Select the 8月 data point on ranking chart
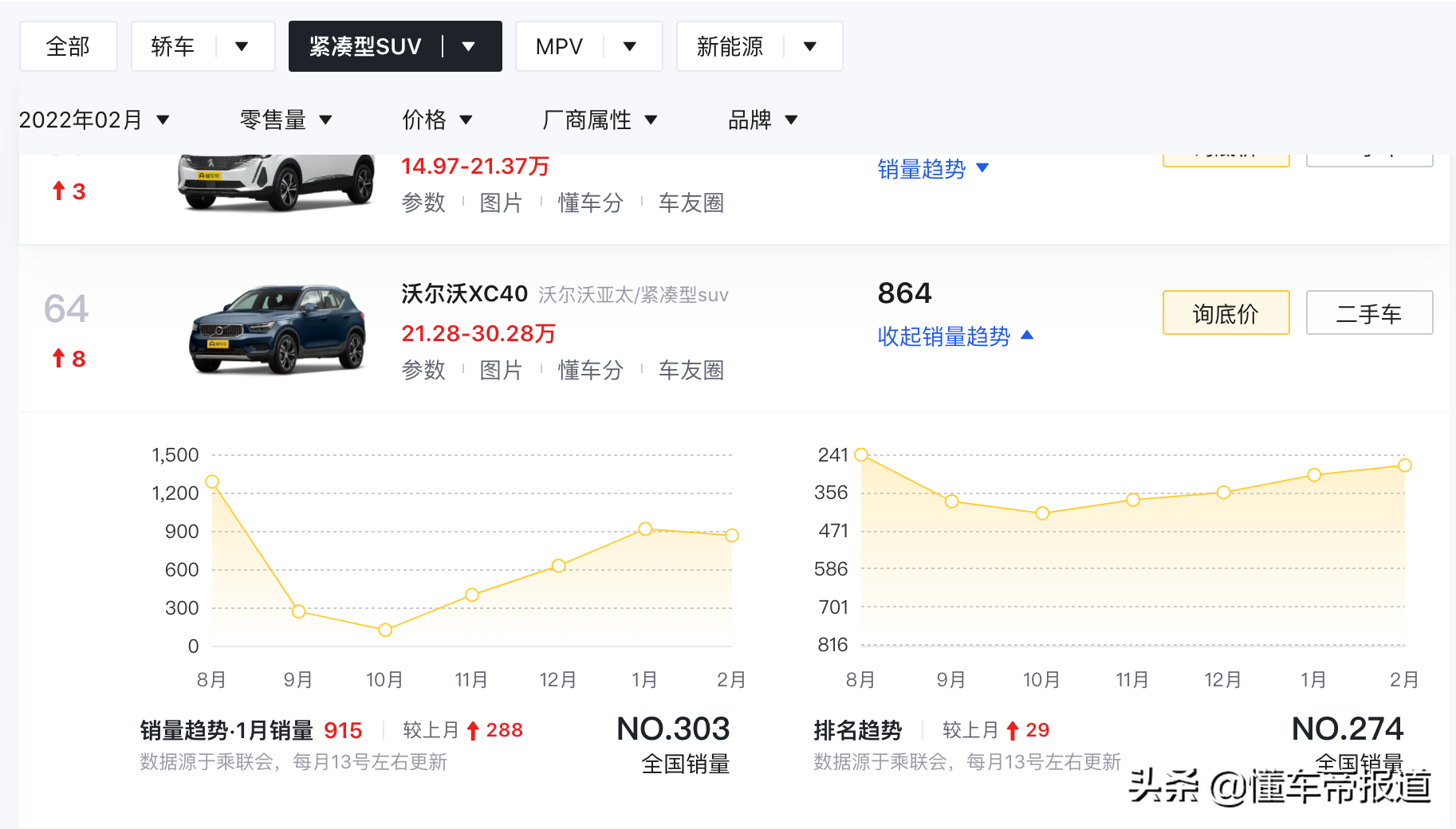Screen dimensions: 1456x829 tap(861, 454)
